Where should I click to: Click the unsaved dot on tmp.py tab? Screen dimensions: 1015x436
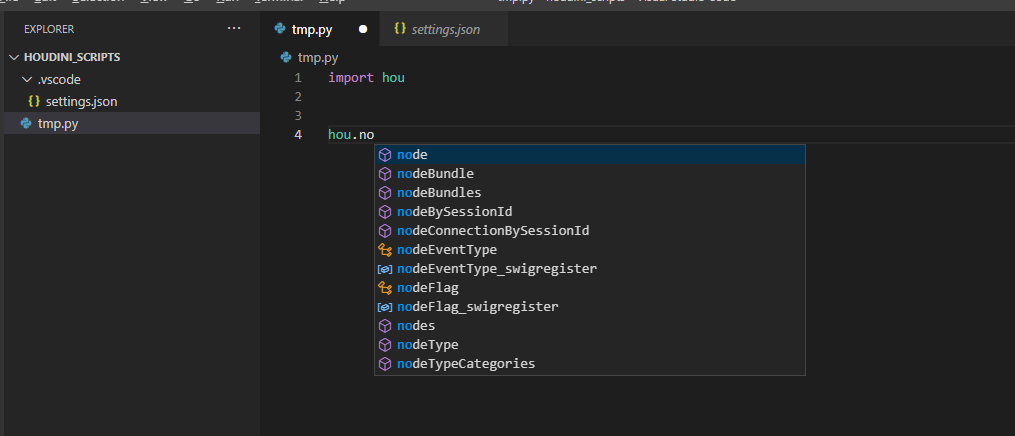(x=362, y=29)
